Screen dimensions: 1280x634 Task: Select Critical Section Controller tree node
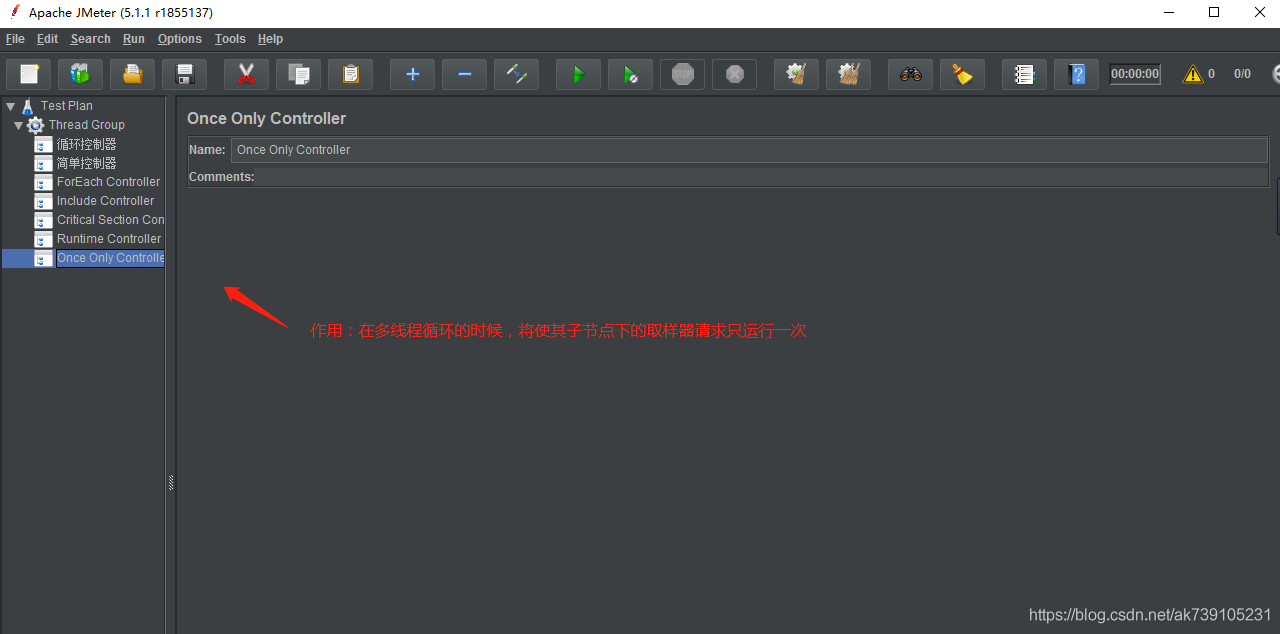point(110,220)
